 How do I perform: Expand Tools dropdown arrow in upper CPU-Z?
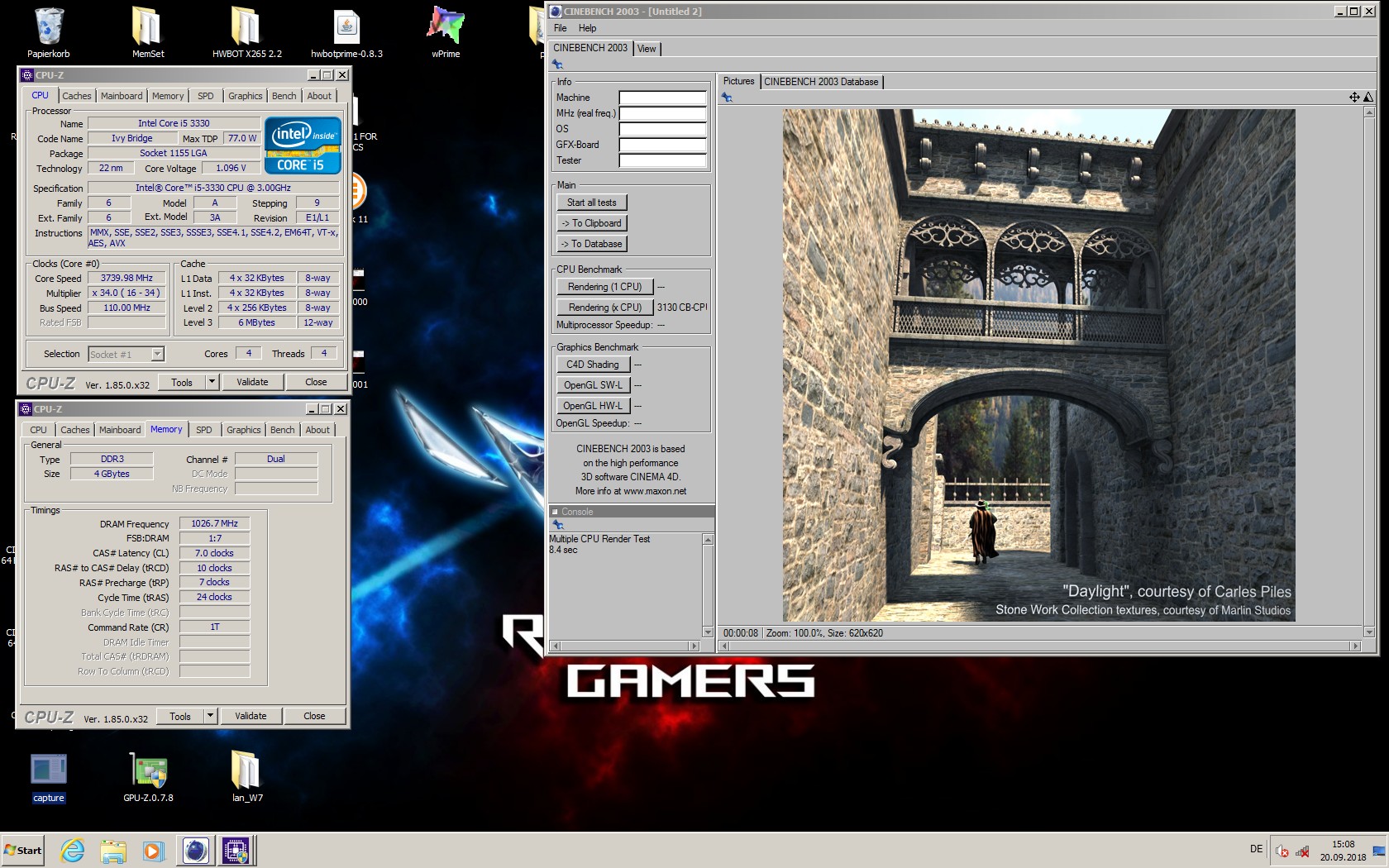click(x=212, y=382)
